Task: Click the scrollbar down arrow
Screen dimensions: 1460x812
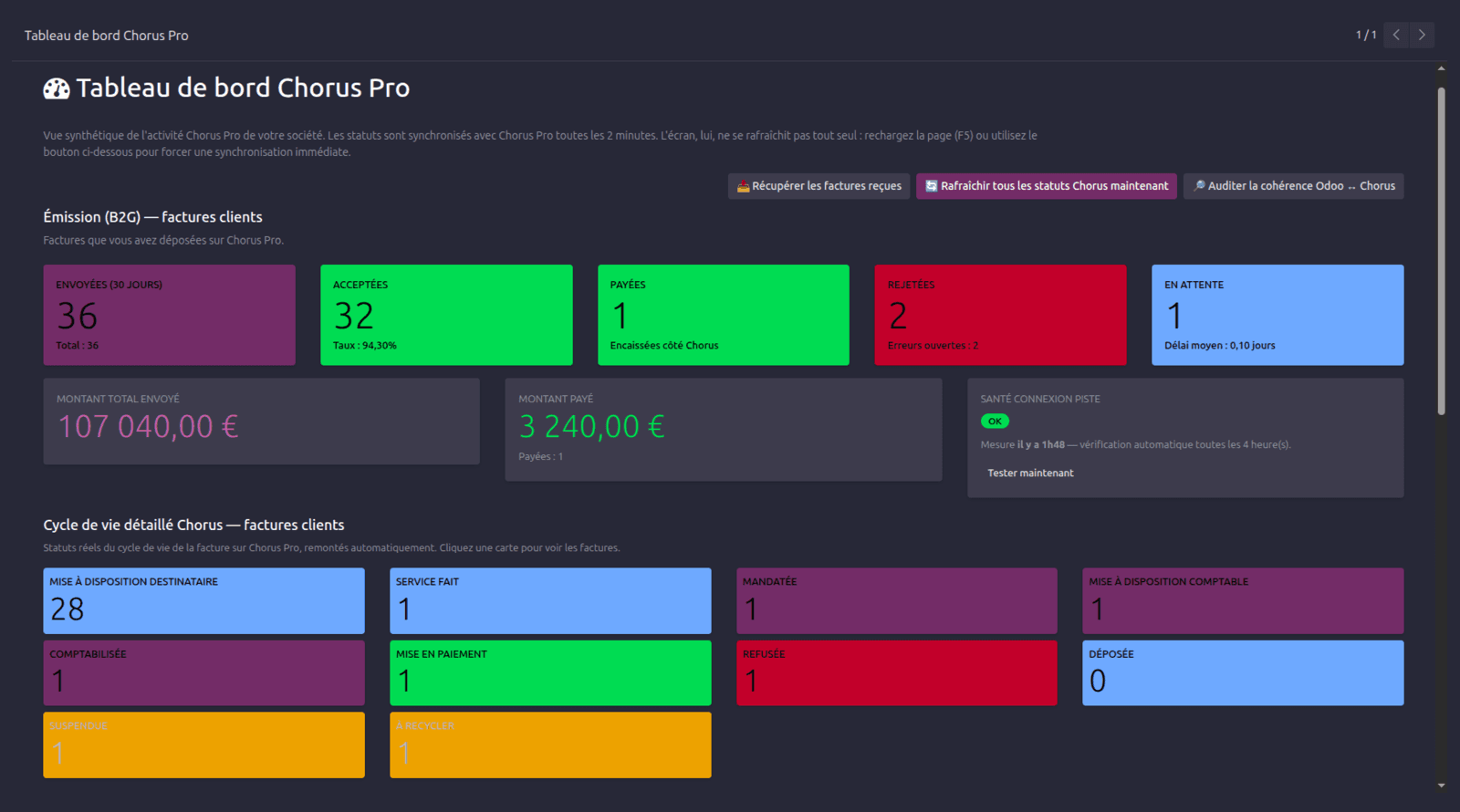Action: (1442, 786)
